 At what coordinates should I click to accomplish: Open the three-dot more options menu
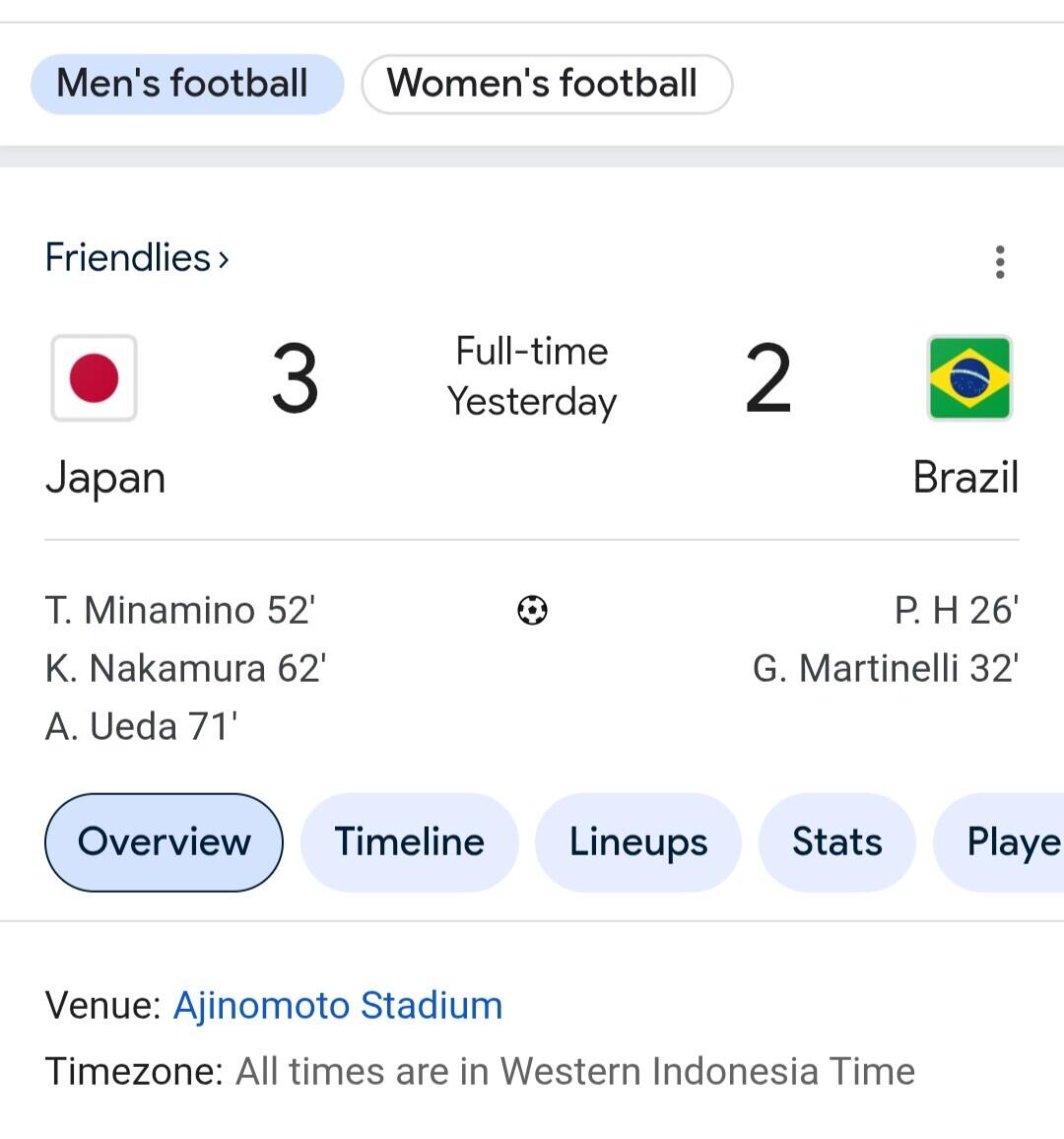(1000, 262)
